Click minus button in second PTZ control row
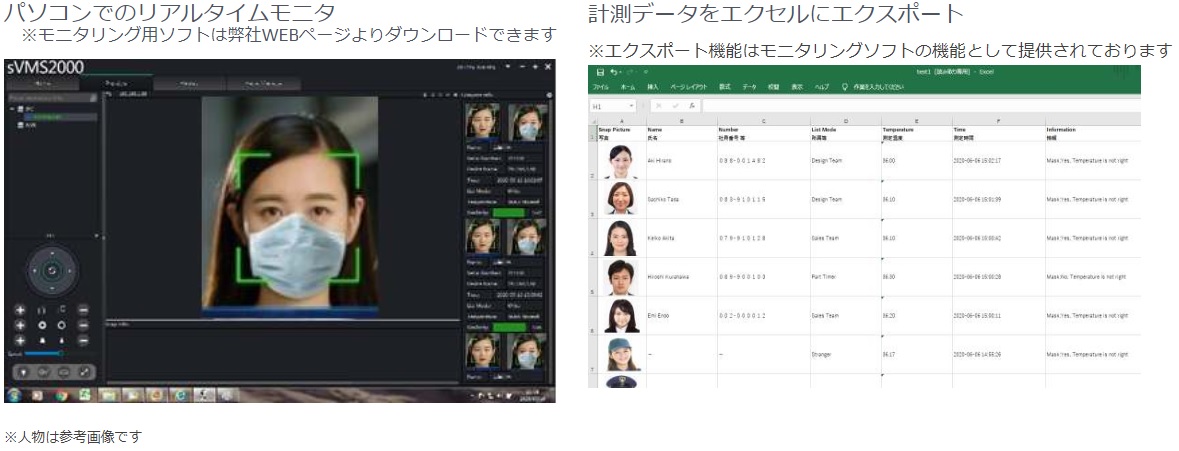This screenshot has width=1179, height=451. (x=83, y=325)
